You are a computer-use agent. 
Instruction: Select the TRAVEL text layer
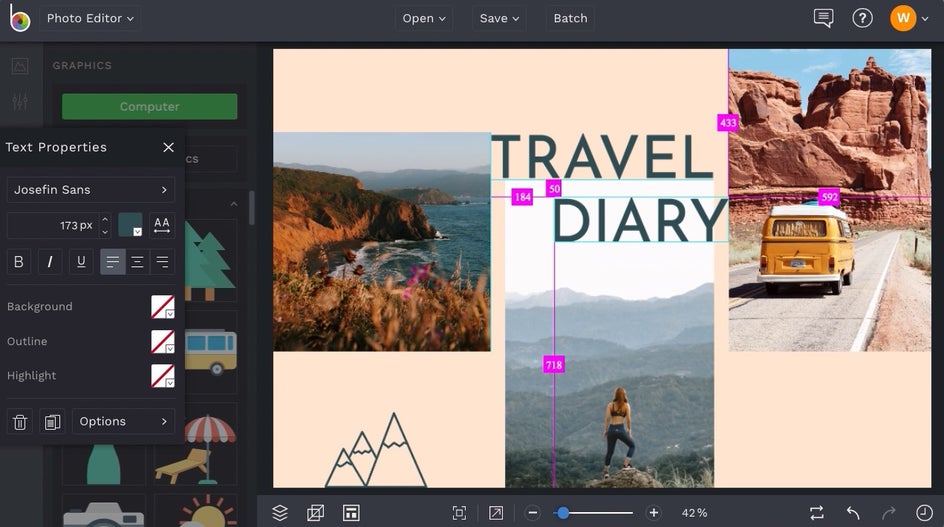click(602, 156)
